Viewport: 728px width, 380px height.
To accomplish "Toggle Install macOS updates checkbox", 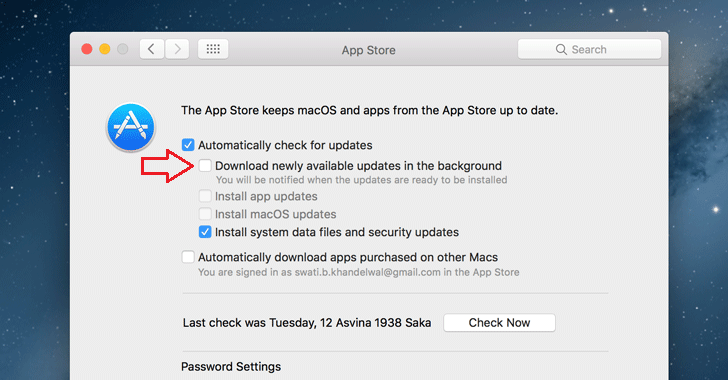I will [x=205, y=214].
